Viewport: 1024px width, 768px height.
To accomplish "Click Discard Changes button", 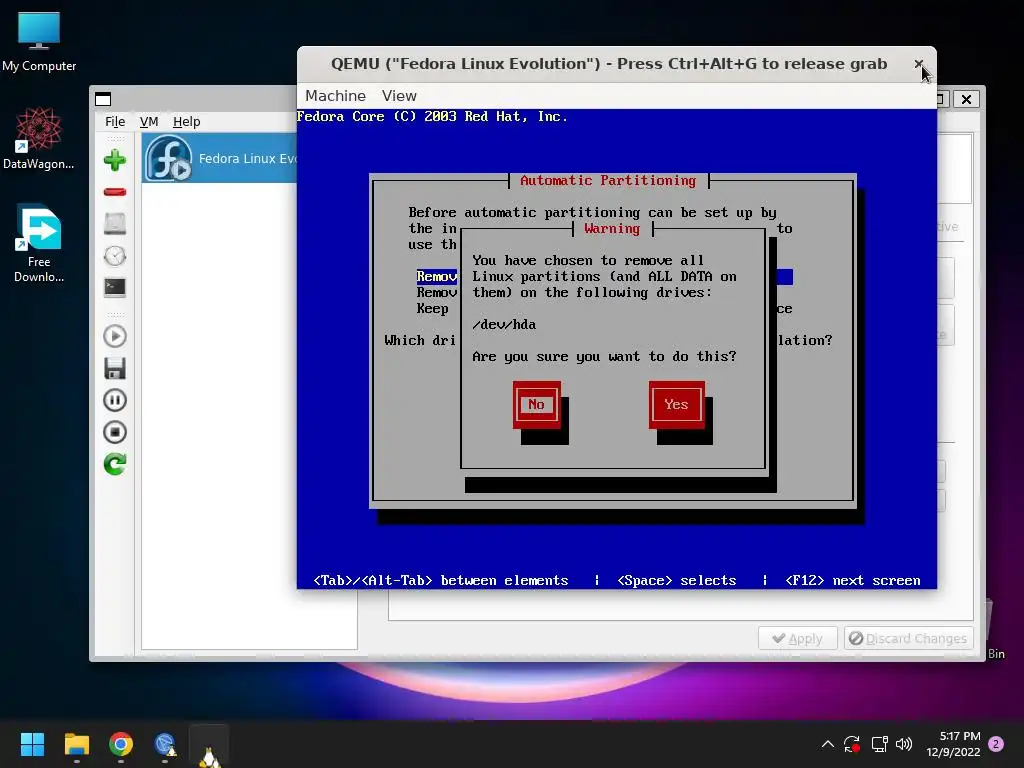I will tap(908, 638).
